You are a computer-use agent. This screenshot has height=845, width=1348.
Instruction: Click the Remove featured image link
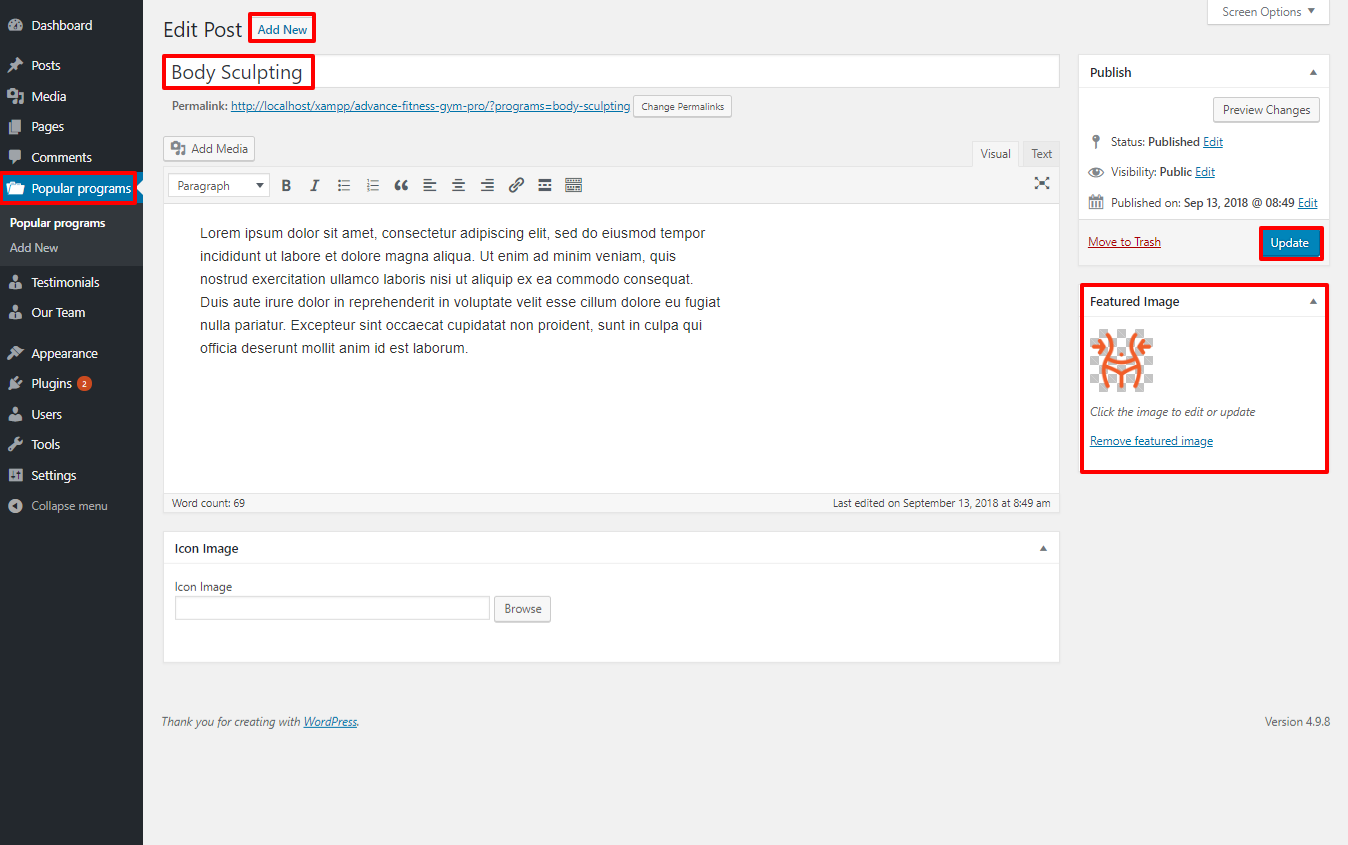point(1151,441)
